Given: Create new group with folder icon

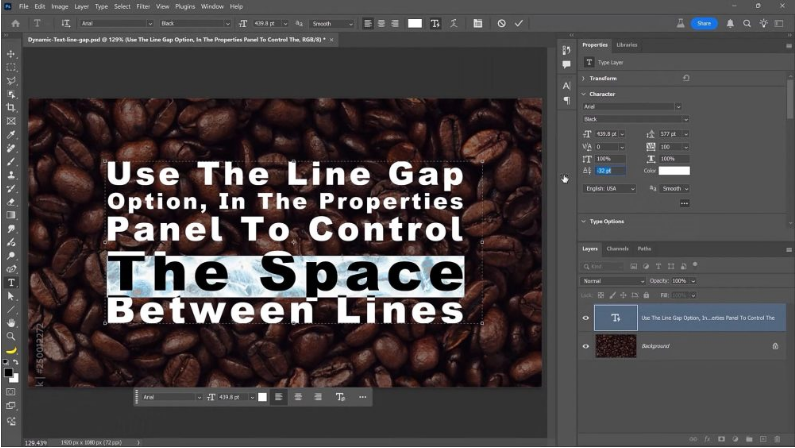Looking at the screenshot, I should point(749,439).
